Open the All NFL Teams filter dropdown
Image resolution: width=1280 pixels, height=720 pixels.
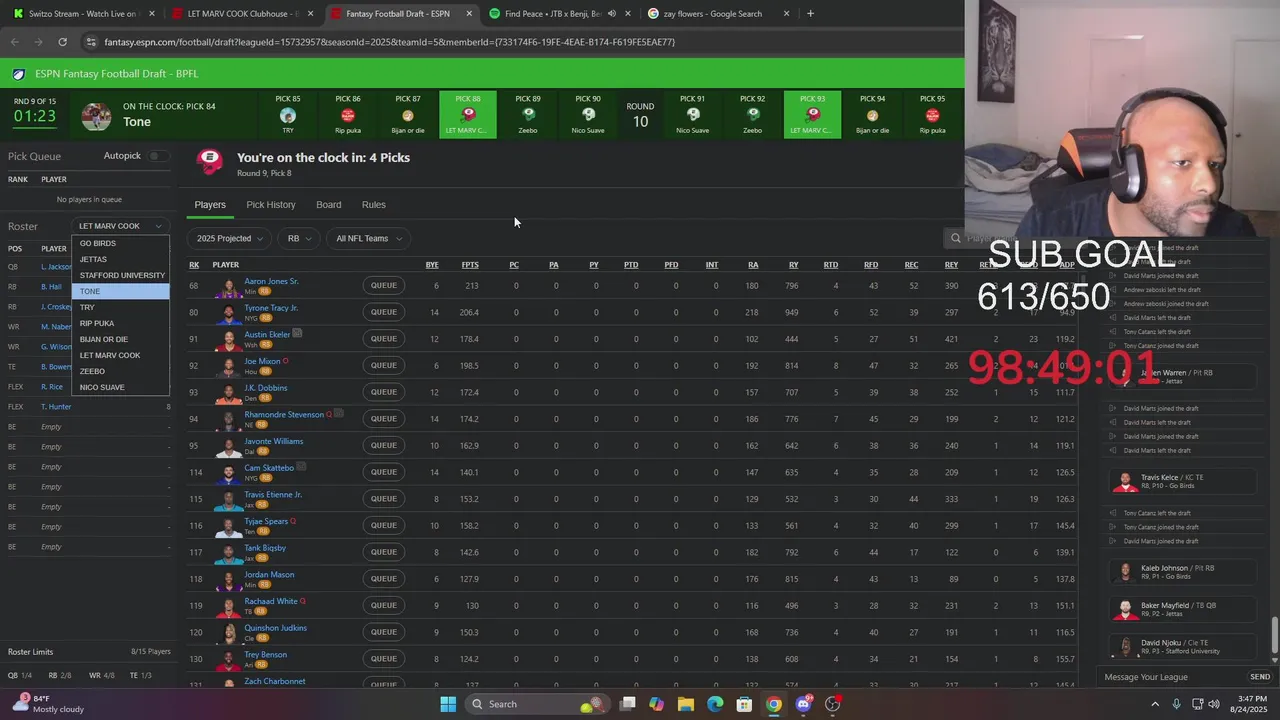369,238
